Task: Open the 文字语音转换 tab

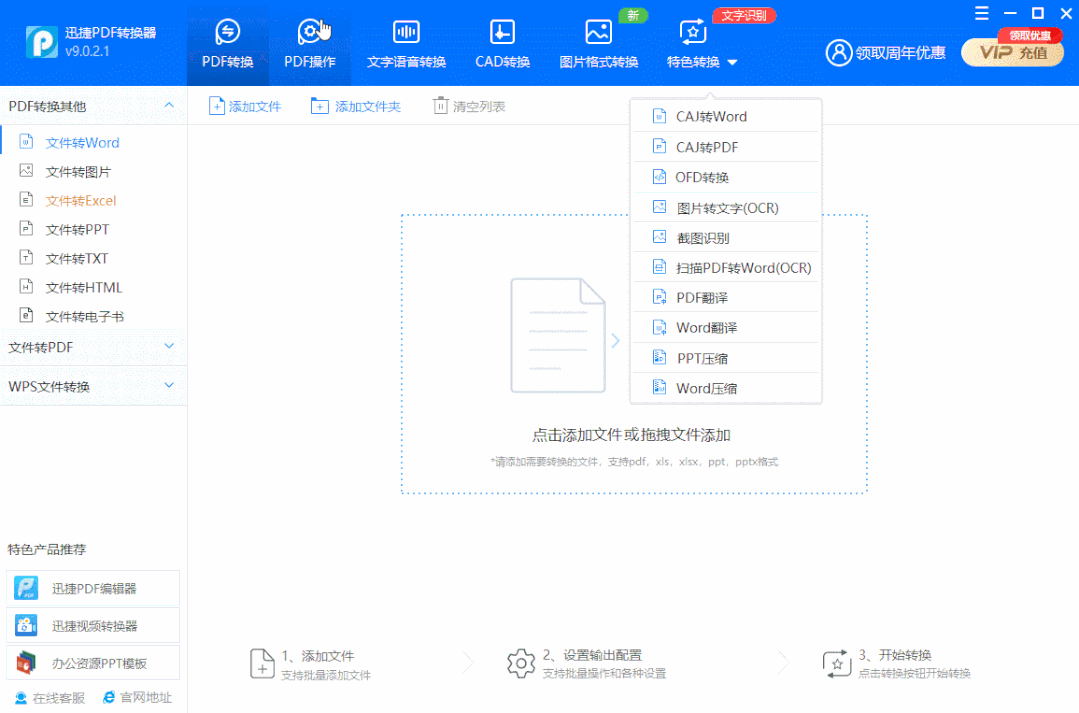Action: point(406,44)
